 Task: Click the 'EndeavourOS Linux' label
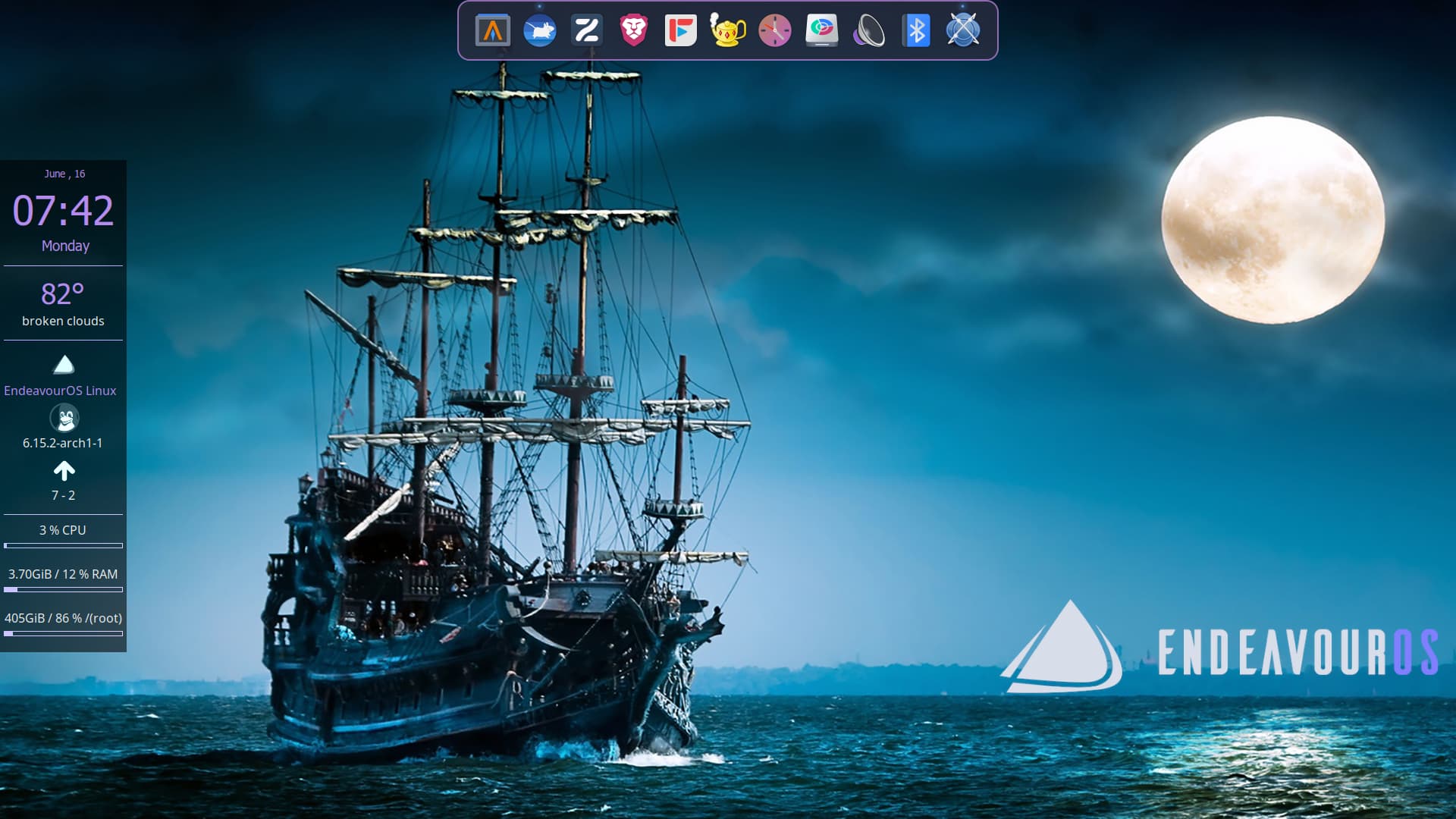pyautogui.click(x=60, y=391)
